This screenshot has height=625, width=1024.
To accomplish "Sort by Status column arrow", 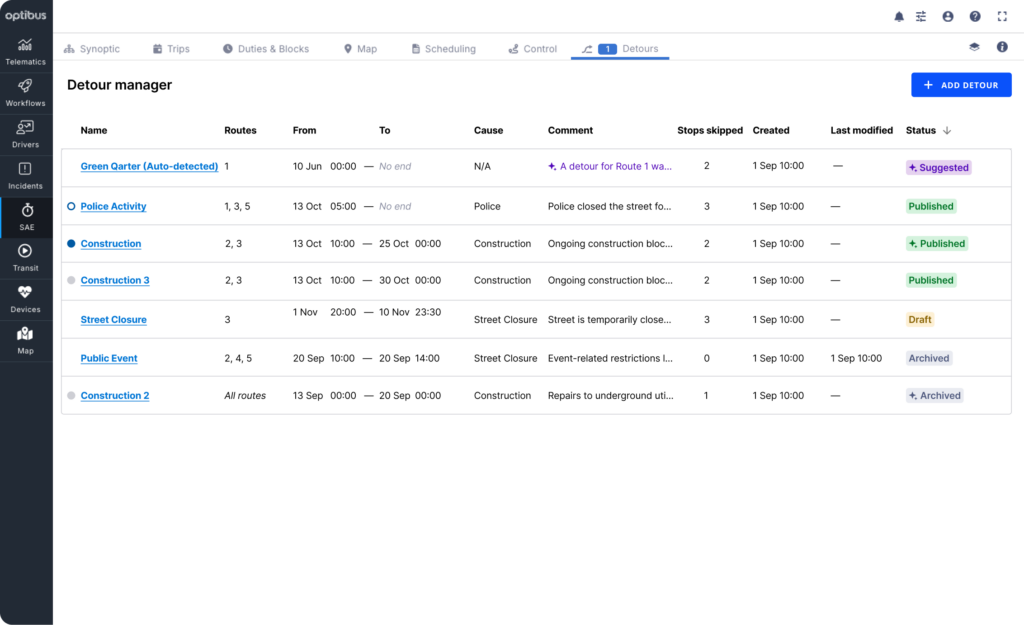I will (946, 131).
